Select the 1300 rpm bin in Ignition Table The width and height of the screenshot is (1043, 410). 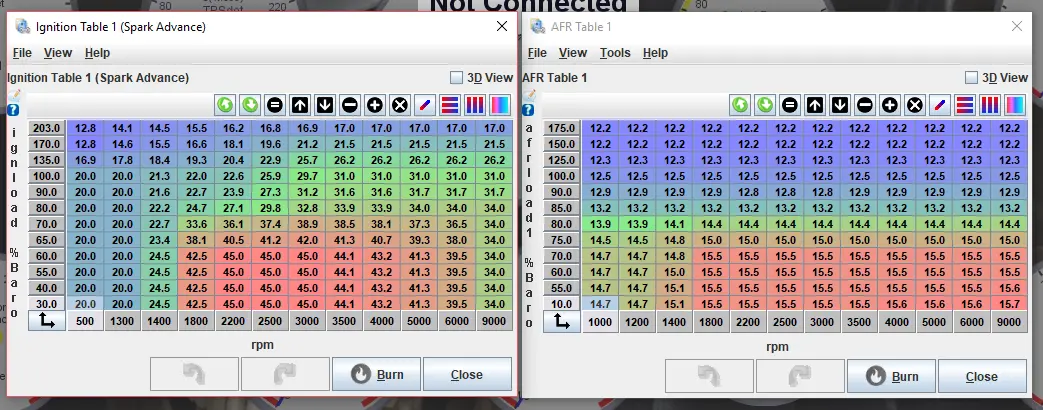click(122, 322)
